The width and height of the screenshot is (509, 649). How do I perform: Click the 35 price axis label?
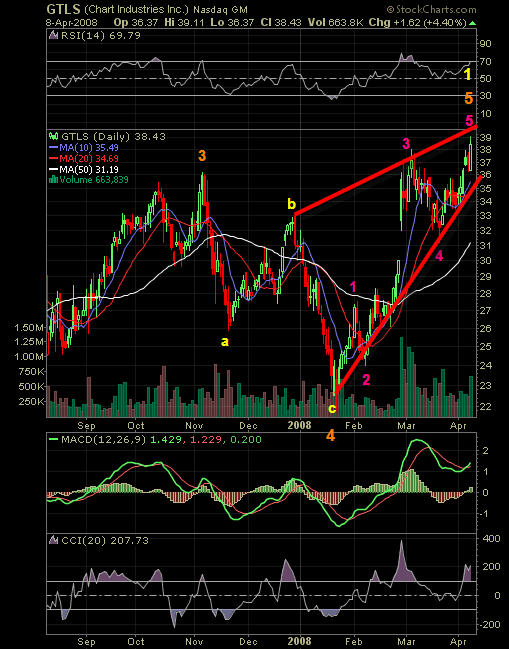tap(486, 189)
